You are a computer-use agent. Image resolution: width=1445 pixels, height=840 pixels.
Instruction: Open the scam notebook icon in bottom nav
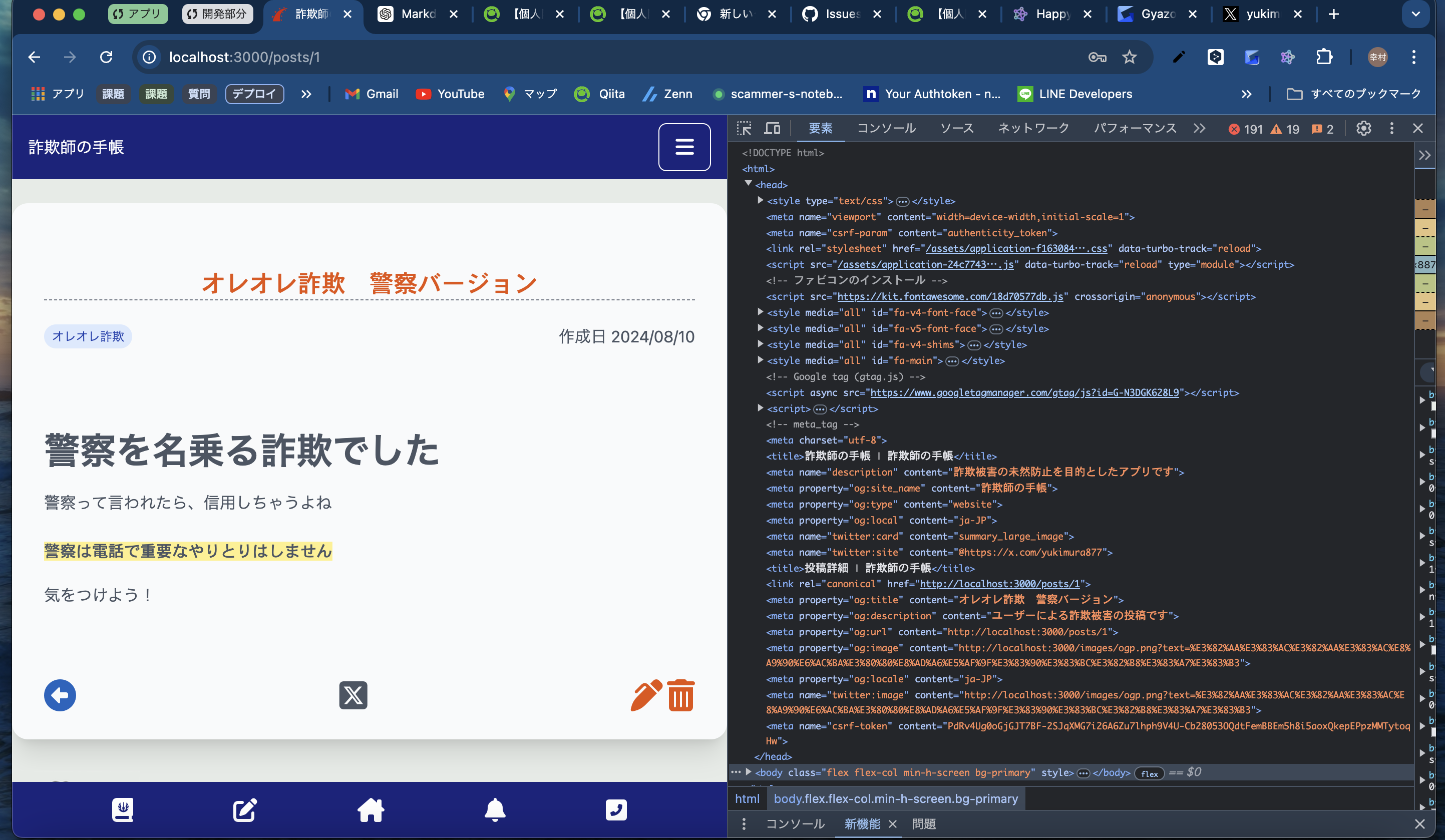click(123, 809)
